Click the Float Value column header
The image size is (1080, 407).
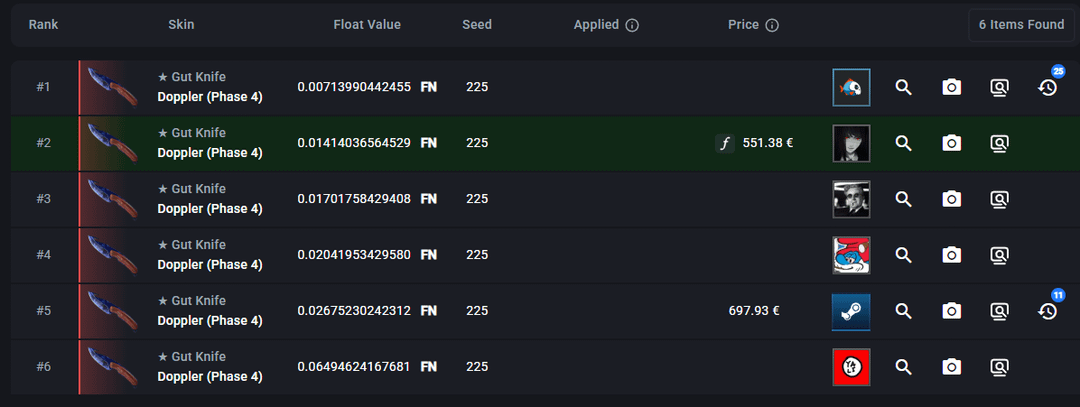pyautogui.click(x=367, y=25)
